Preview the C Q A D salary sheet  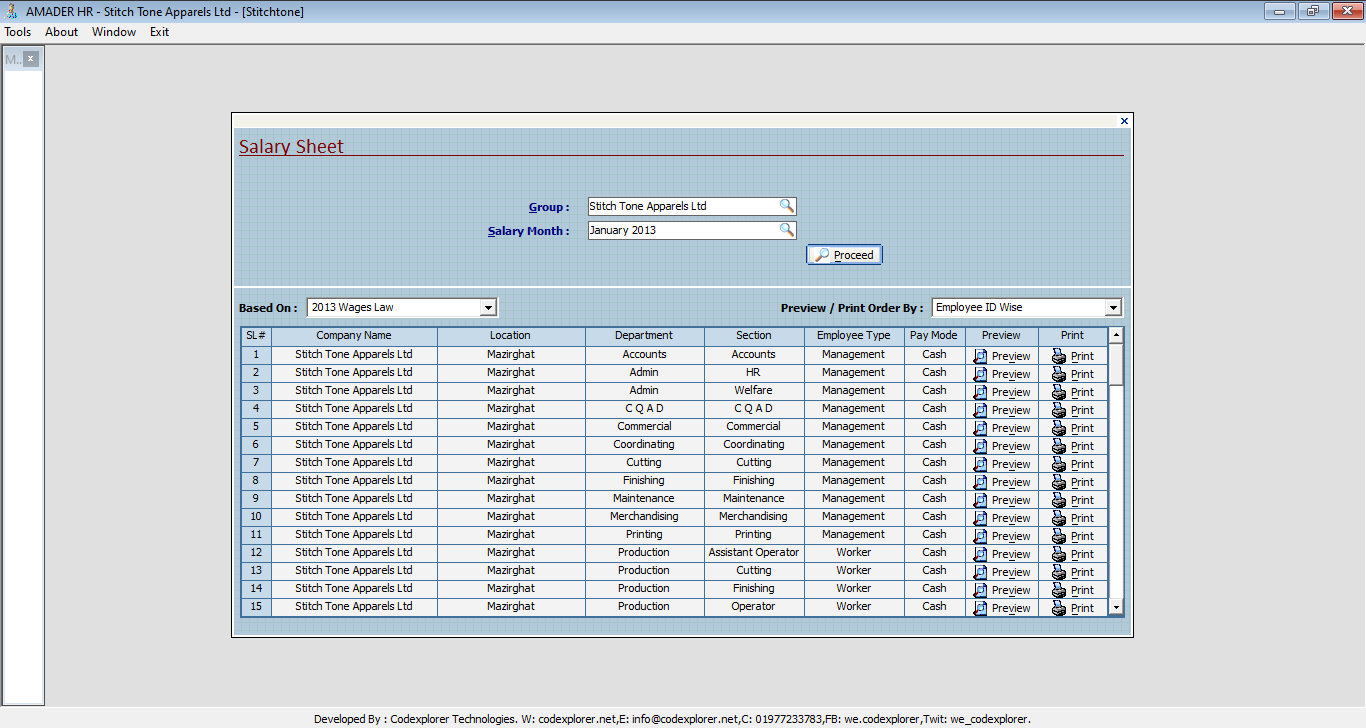(1002, 410)
